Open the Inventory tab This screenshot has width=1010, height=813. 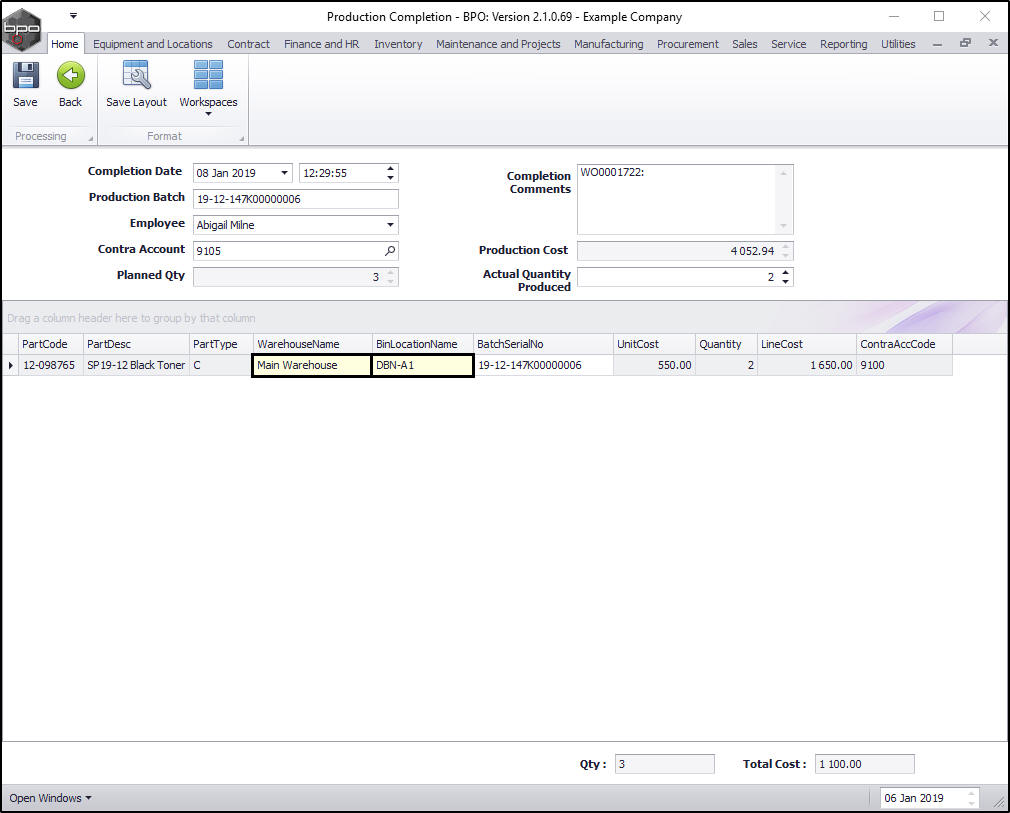(398, 44)
